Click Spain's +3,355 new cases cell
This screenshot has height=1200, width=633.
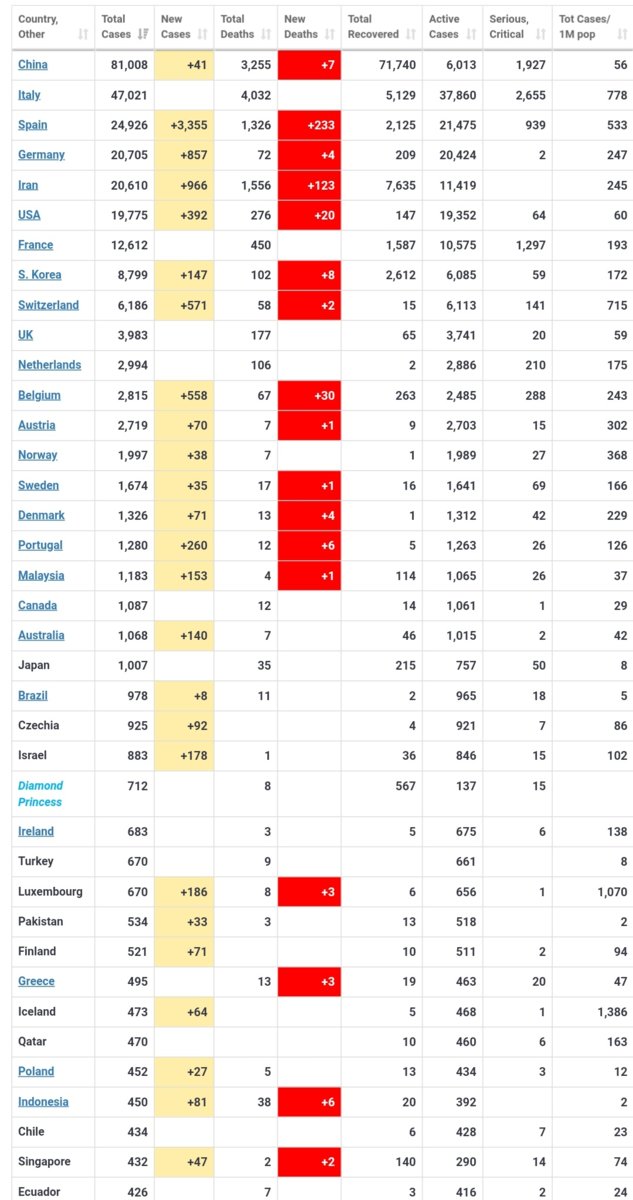pos(185,125)
